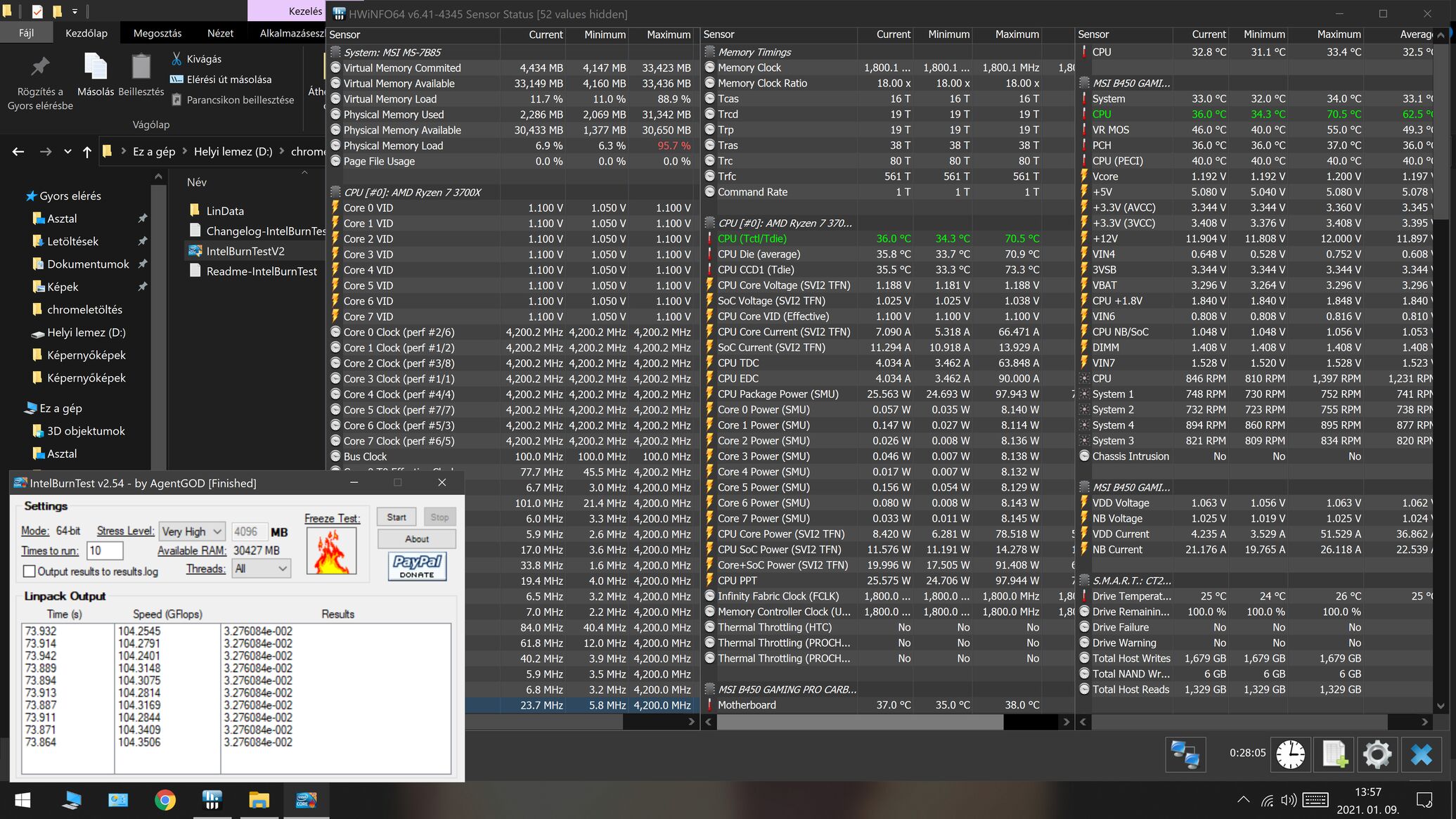The width and height of the screenshot is (1456, 819).
Task: Switch to HWiNFO taskbar icon
Action: coord(212,800)
